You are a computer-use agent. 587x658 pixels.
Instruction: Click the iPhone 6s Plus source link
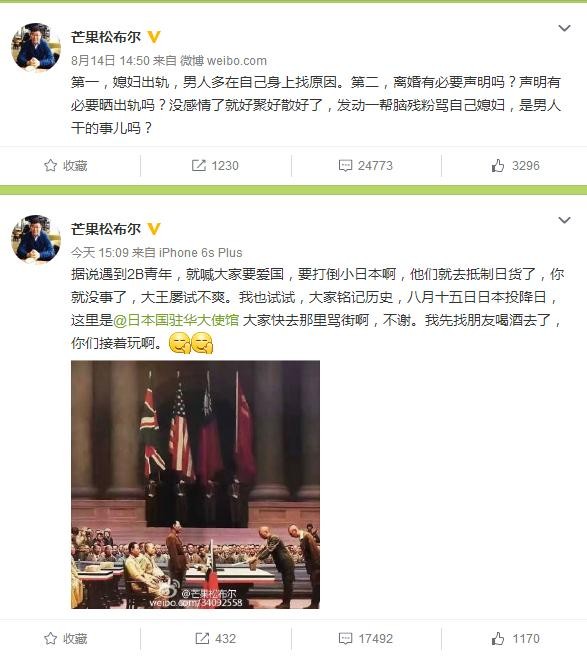201,253
